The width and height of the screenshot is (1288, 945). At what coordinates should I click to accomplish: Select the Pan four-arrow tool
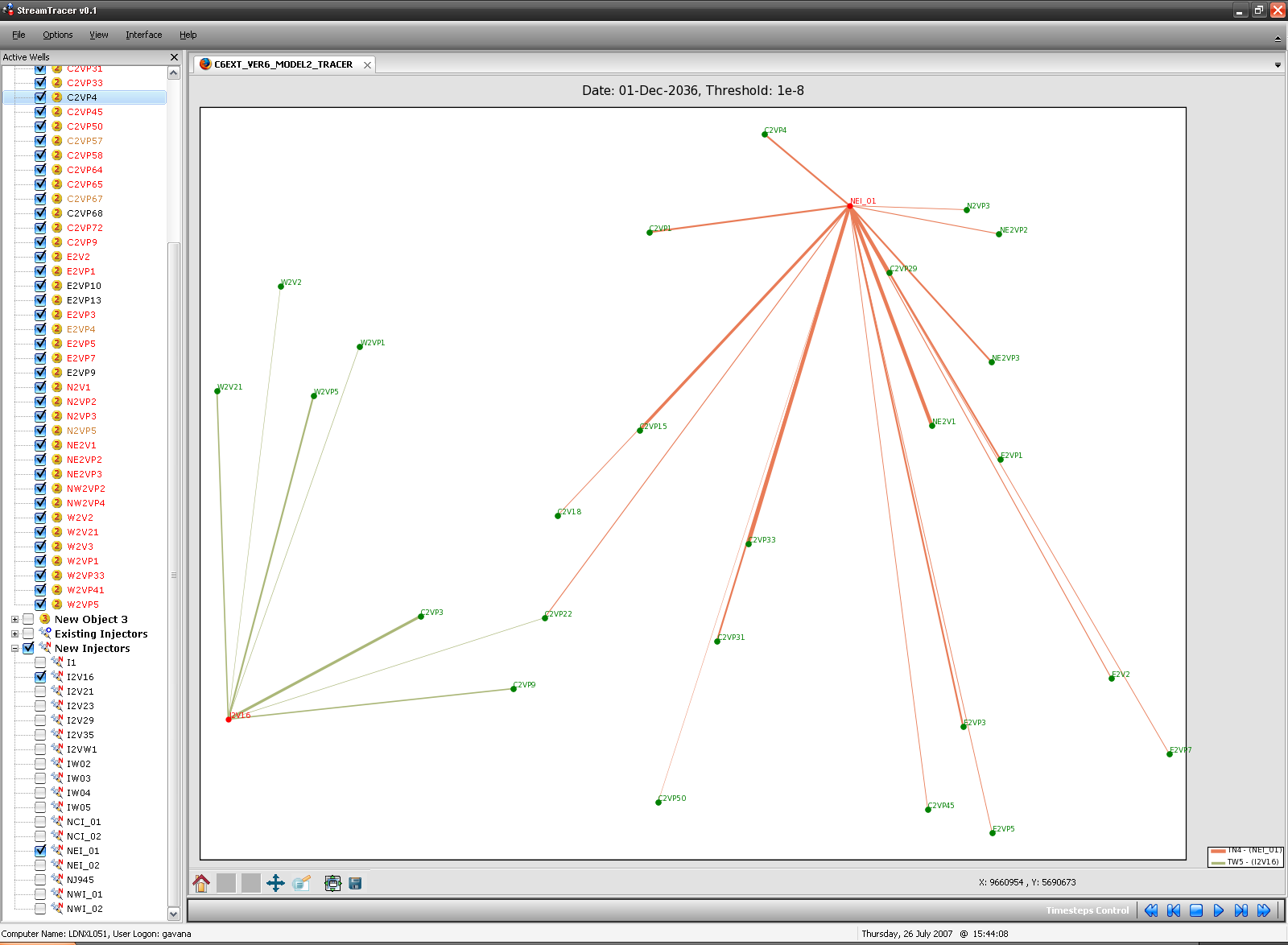tap(275, 883)
